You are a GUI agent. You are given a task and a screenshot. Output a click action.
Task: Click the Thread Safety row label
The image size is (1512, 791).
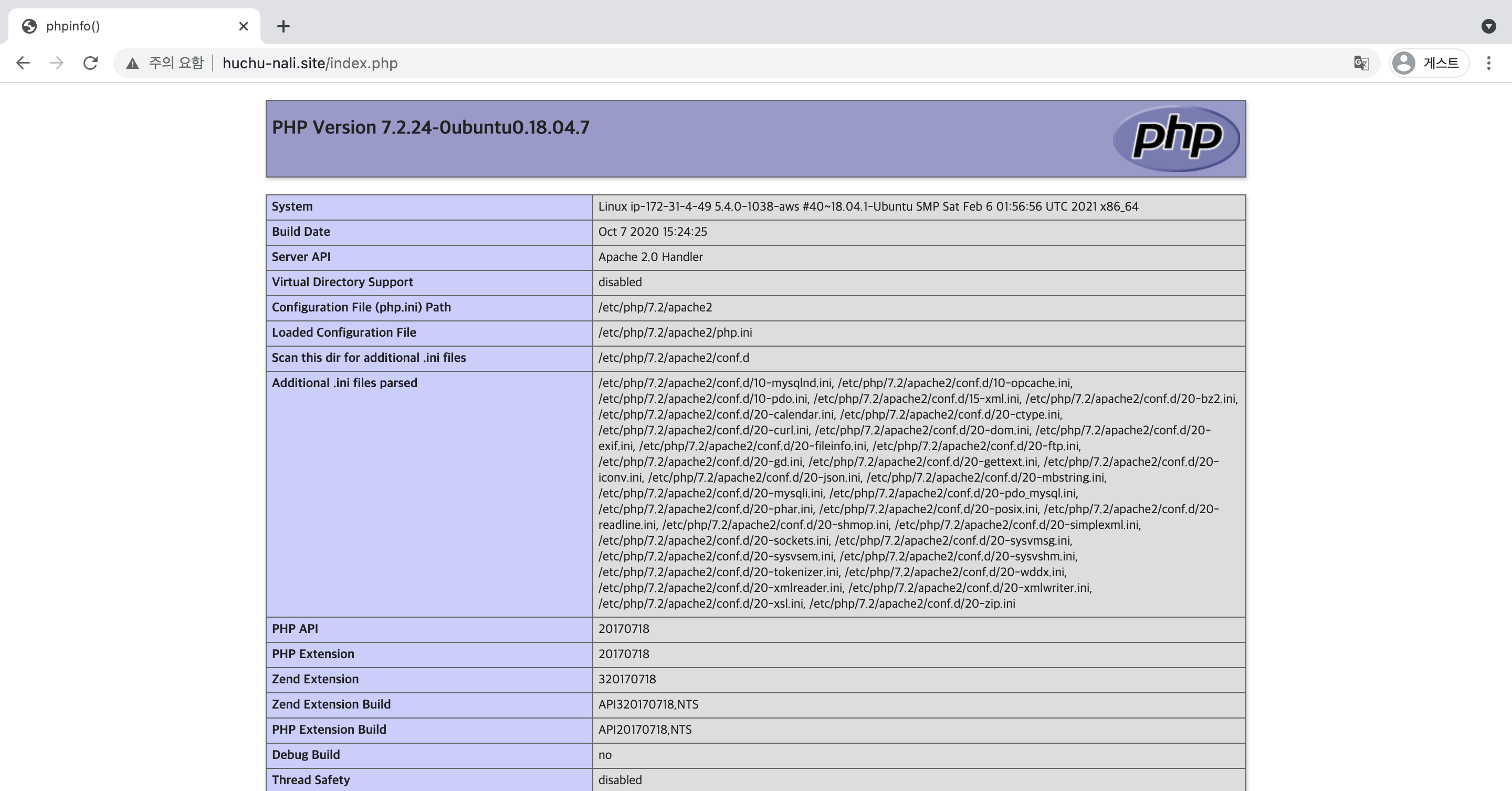click(x=310, y=779)
